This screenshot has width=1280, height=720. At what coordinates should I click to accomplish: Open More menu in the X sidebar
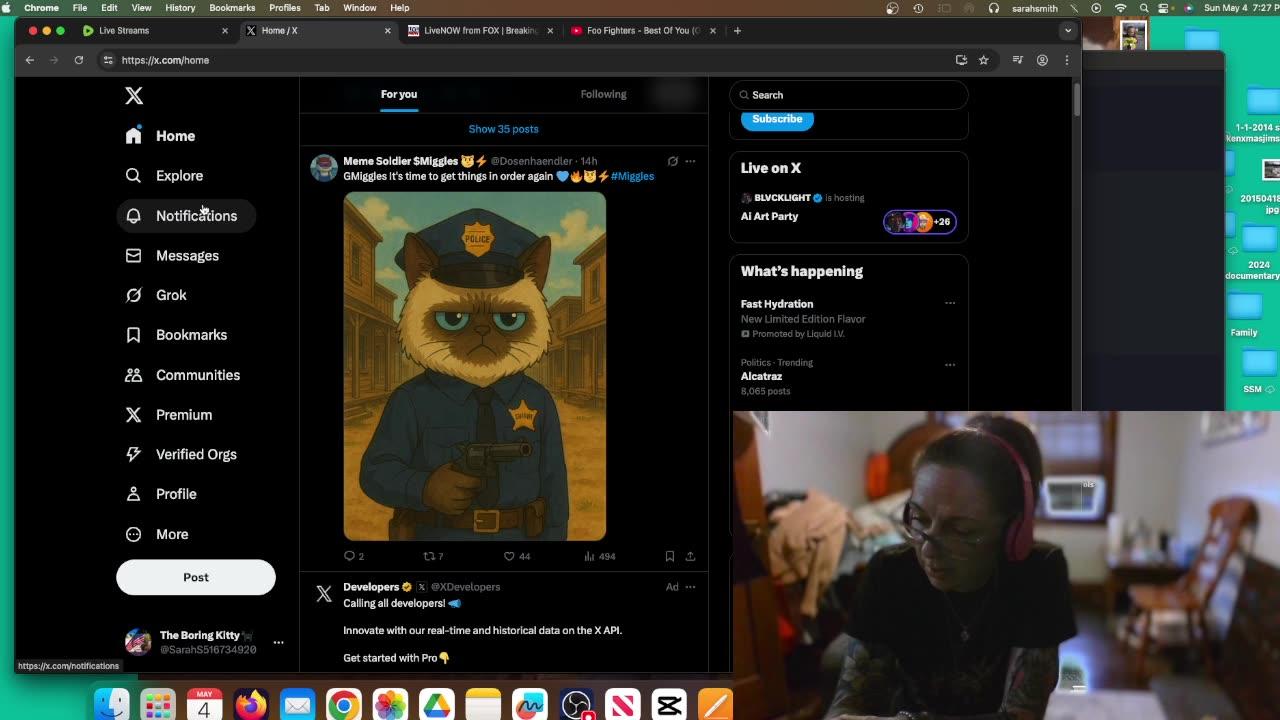point(157,534)
